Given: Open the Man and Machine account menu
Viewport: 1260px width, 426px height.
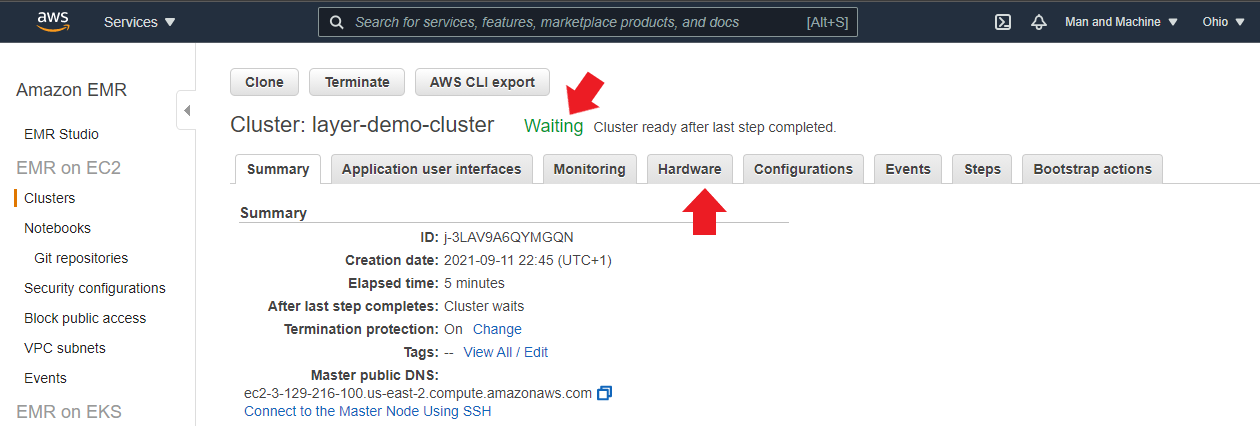Looking at the screenshot, I should pyautogui.click(x=1121, y=22).
